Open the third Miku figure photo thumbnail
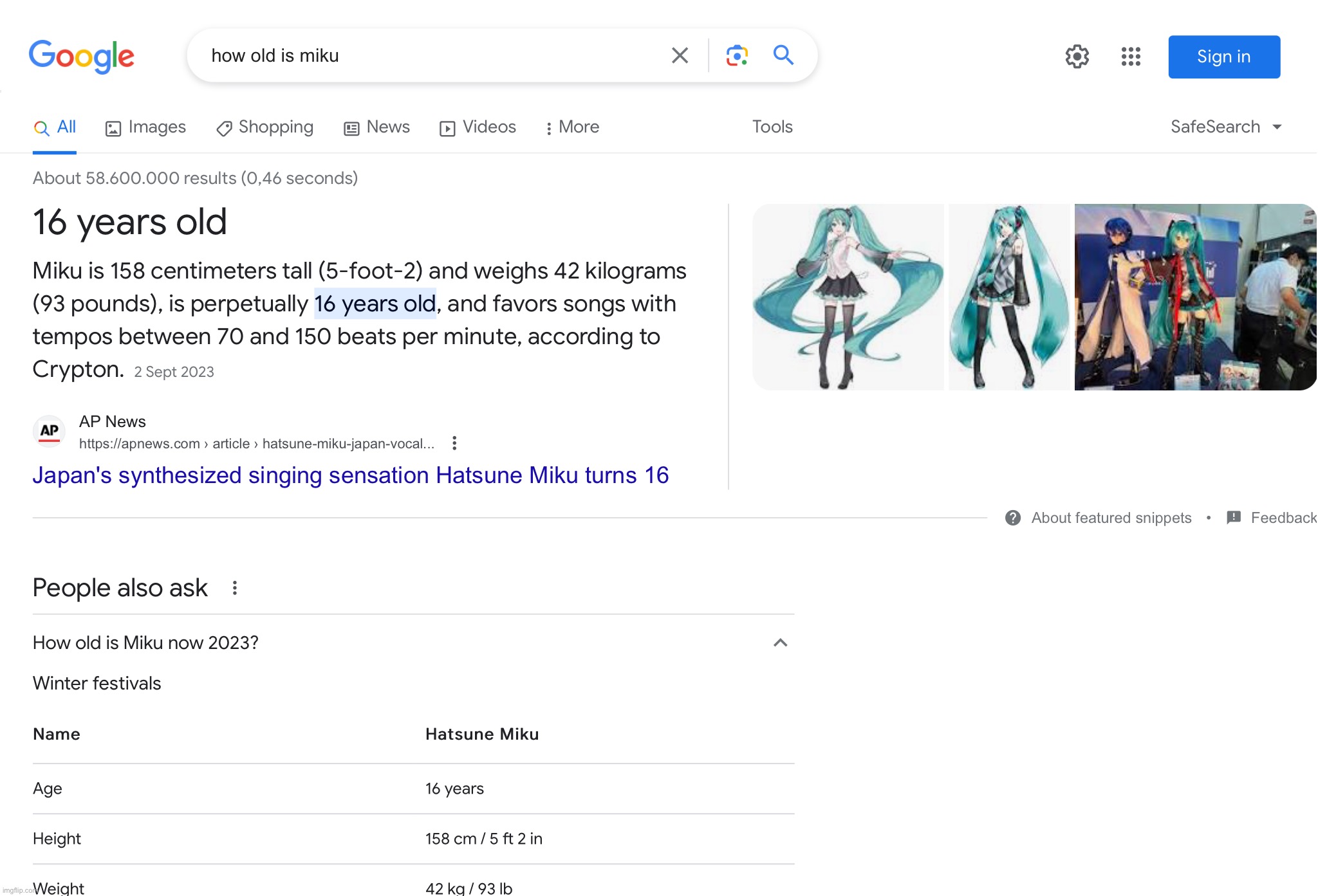Viewport: 1318px width, 896px height. tap(1196, 297)
